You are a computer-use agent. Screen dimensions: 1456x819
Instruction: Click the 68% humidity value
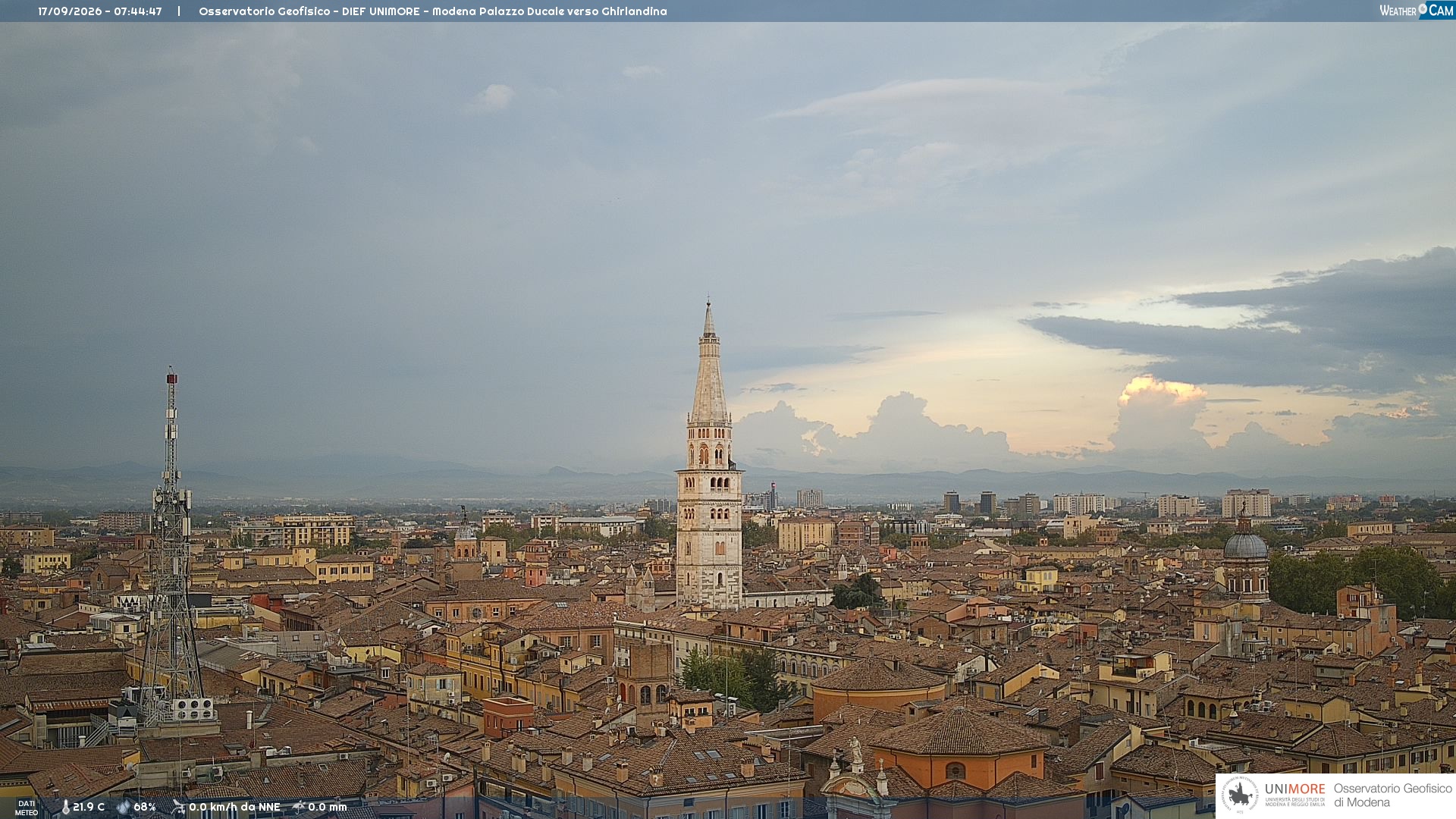click(x=145, y=807)
